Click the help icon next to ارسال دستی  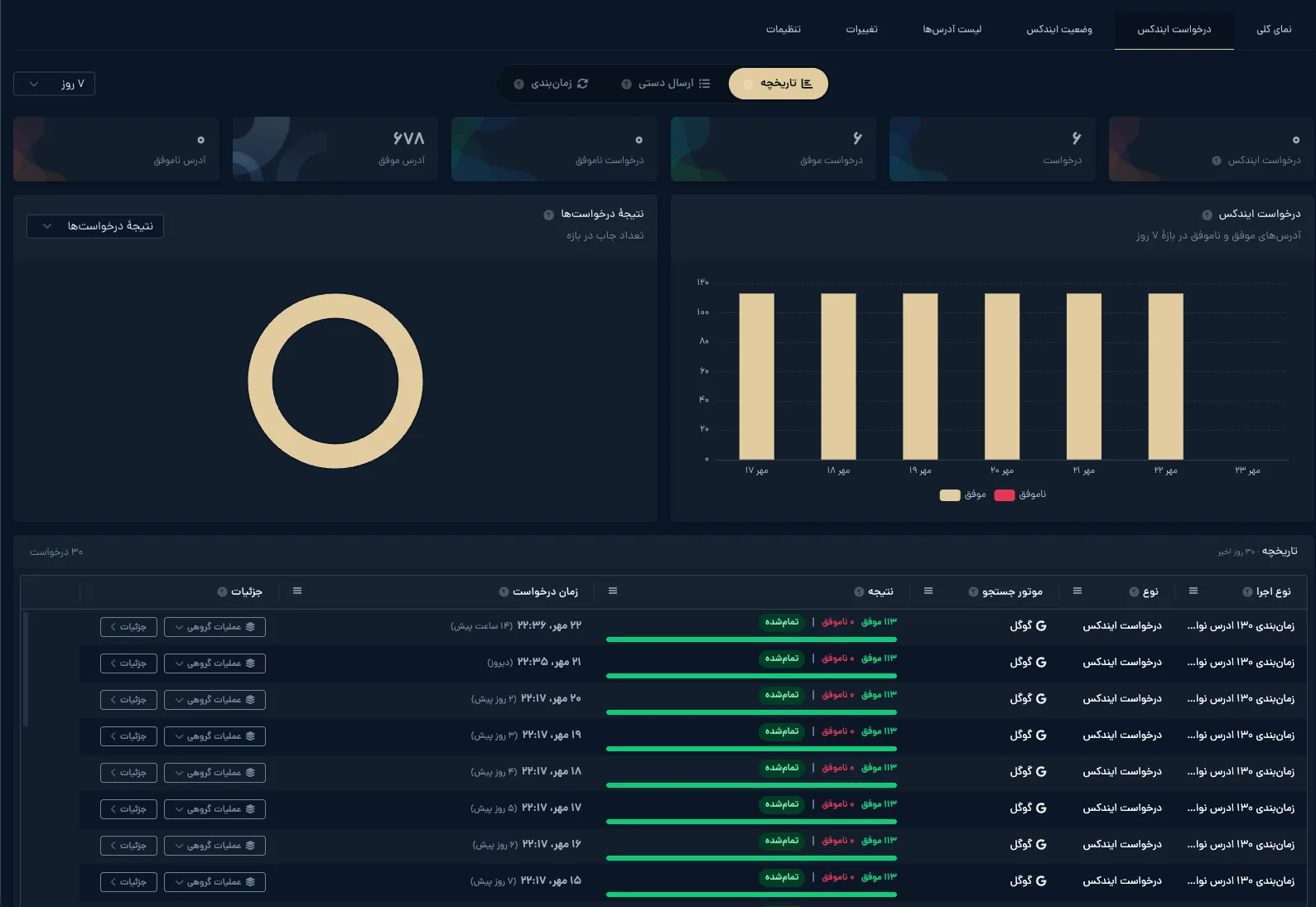coord(626,84)
